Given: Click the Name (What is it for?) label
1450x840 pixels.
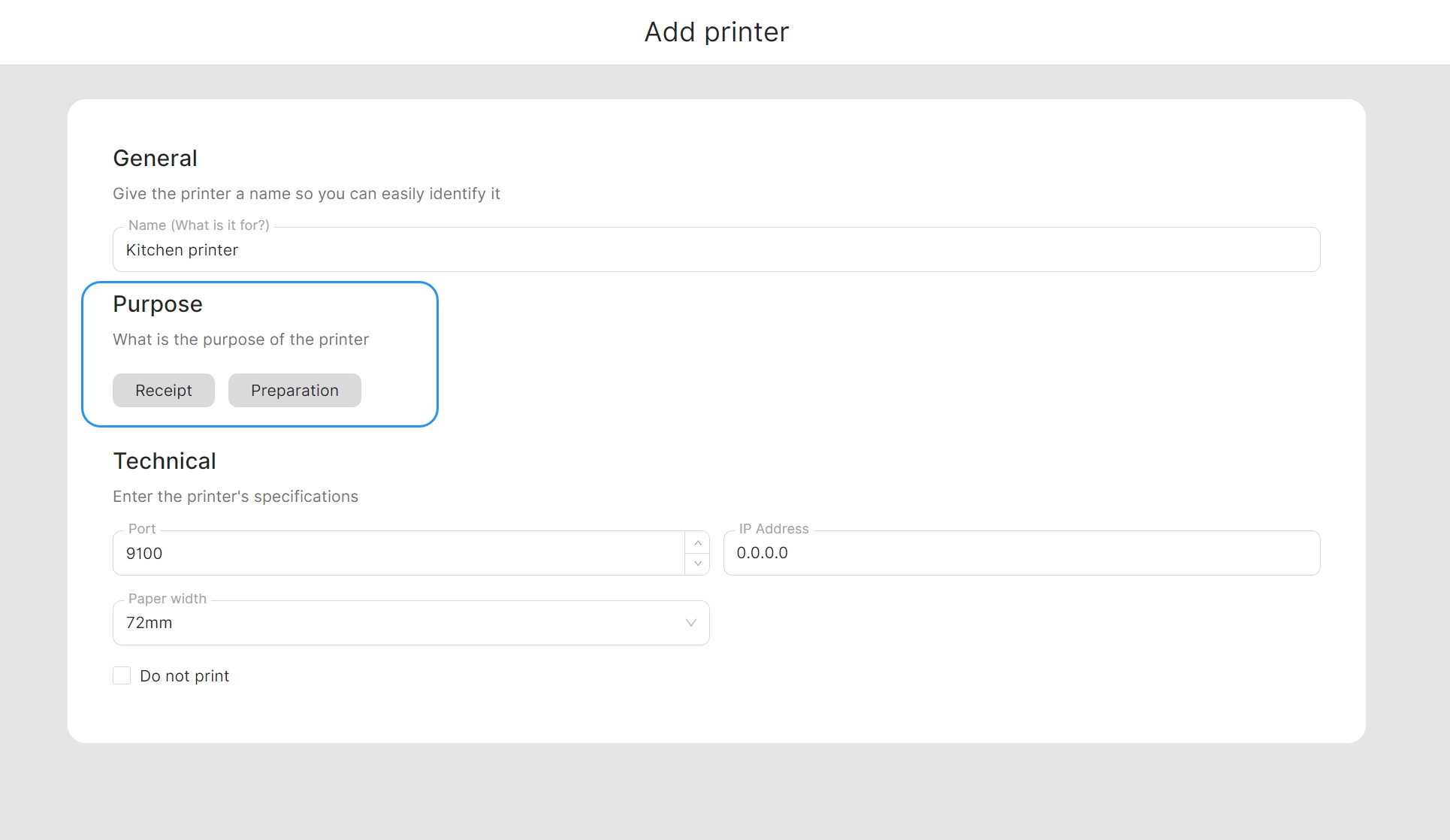Looking at the screenshot, I should 198,225.
